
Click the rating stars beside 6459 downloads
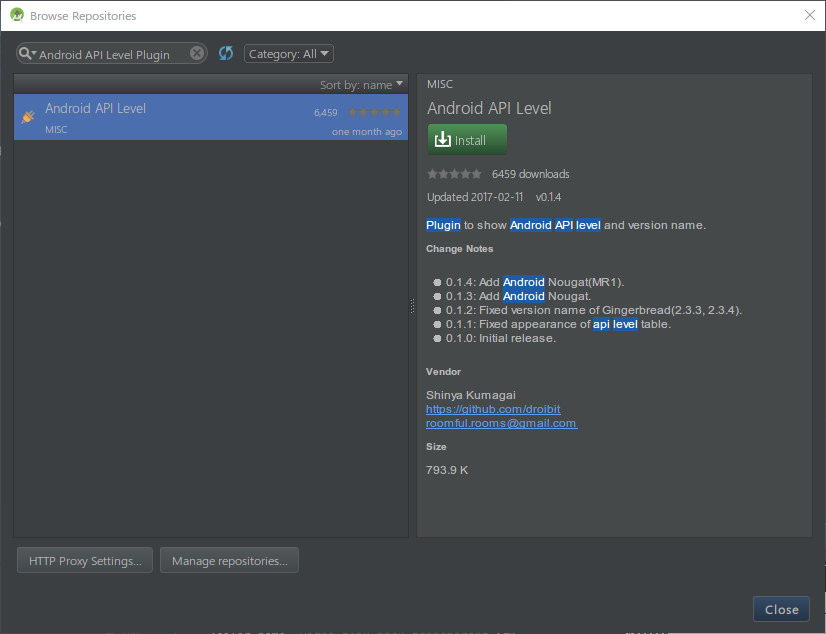pyautogui.click(x=454, y=174)
